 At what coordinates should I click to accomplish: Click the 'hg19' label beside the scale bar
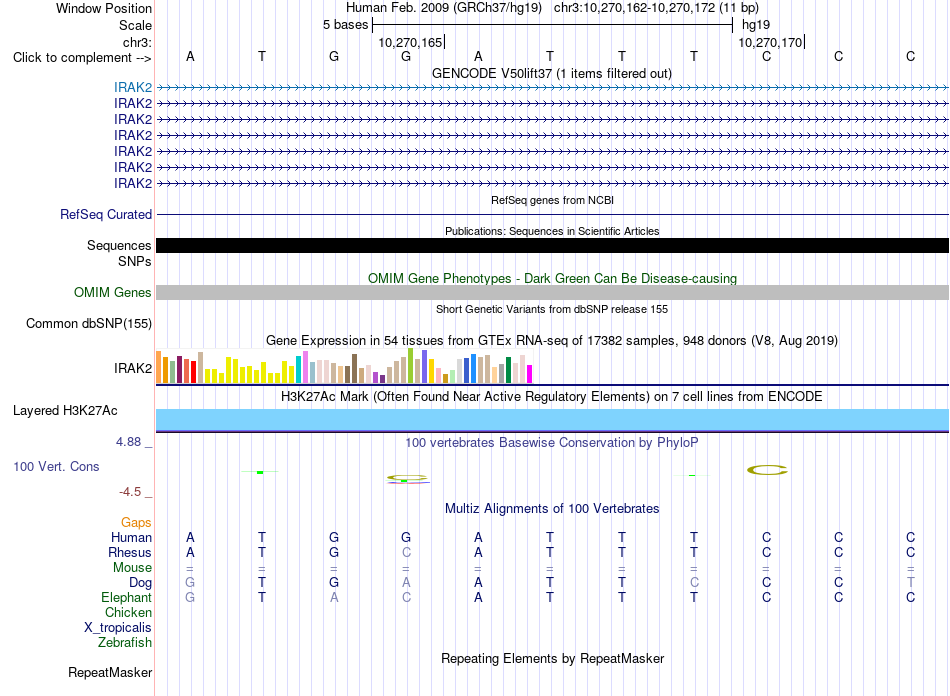pyautogui.click(x=756, y=25)
